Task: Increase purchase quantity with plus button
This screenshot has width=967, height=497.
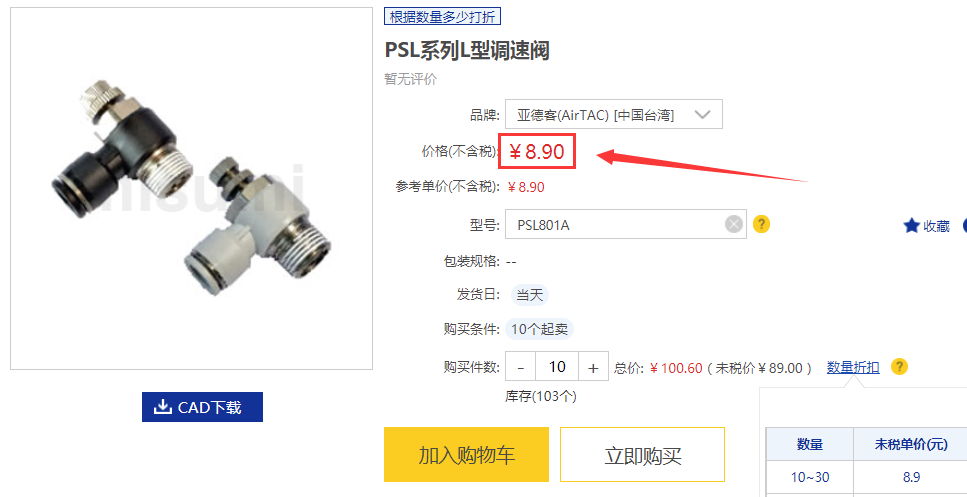Action: 593,368
